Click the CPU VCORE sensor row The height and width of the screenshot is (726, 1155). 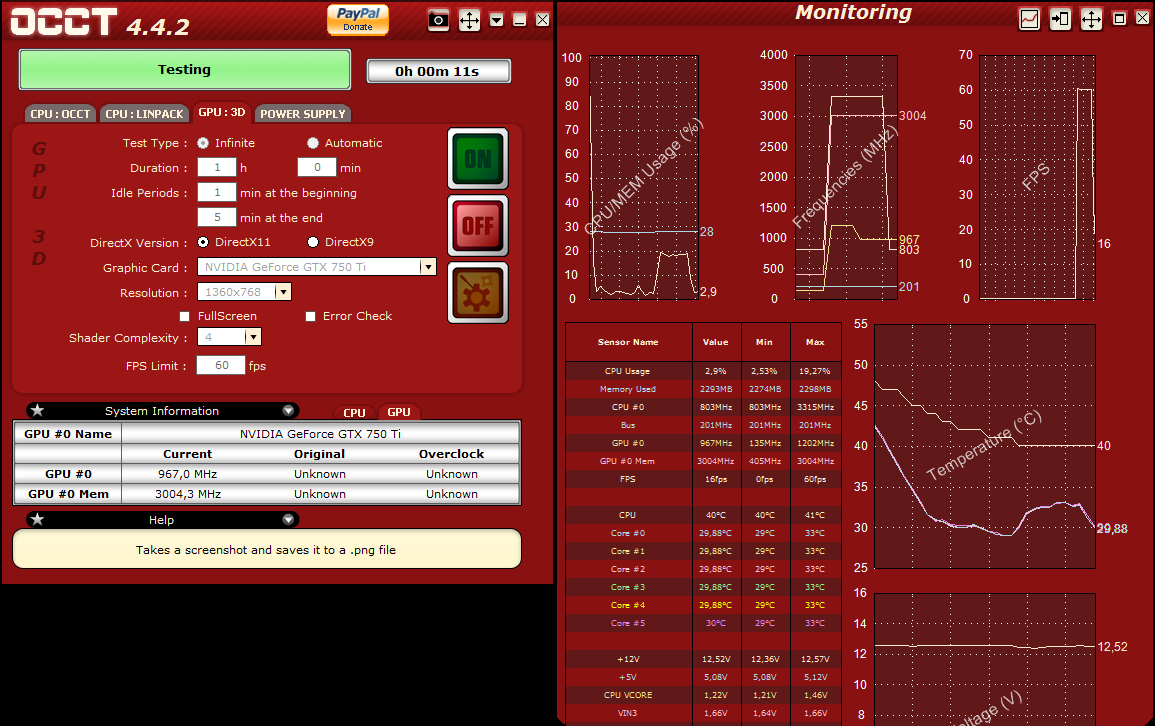(x=703, y=695)
